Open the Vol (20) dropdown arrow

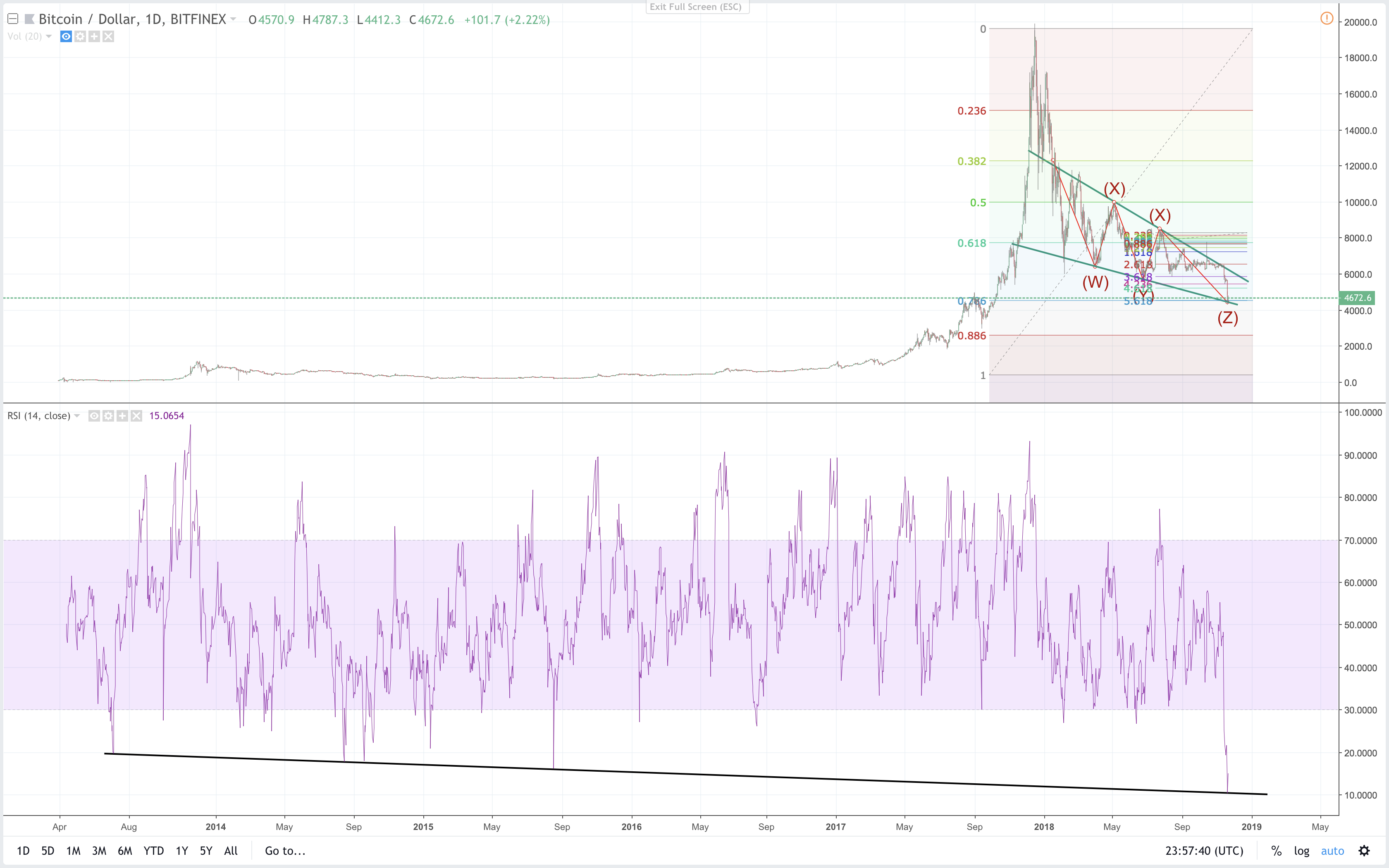tap(49, 37)
